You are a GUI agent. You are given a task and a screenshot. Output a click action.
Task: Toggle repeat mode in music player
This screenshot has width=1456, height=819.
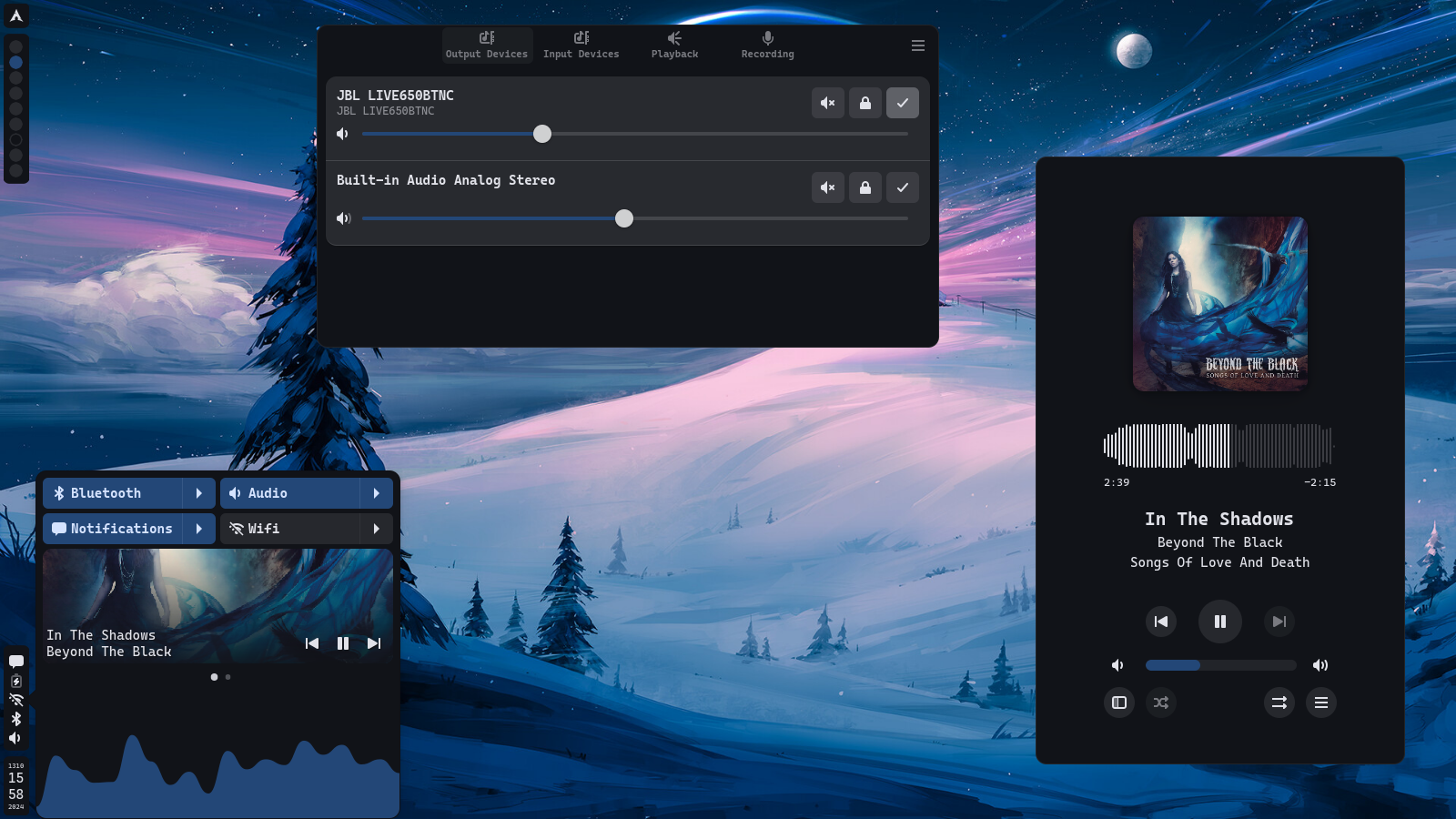[1279, 703]
